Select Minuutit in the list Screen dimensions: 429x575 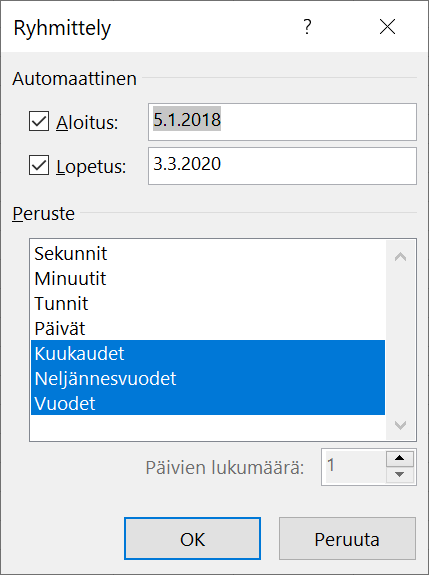click(208, 278)
